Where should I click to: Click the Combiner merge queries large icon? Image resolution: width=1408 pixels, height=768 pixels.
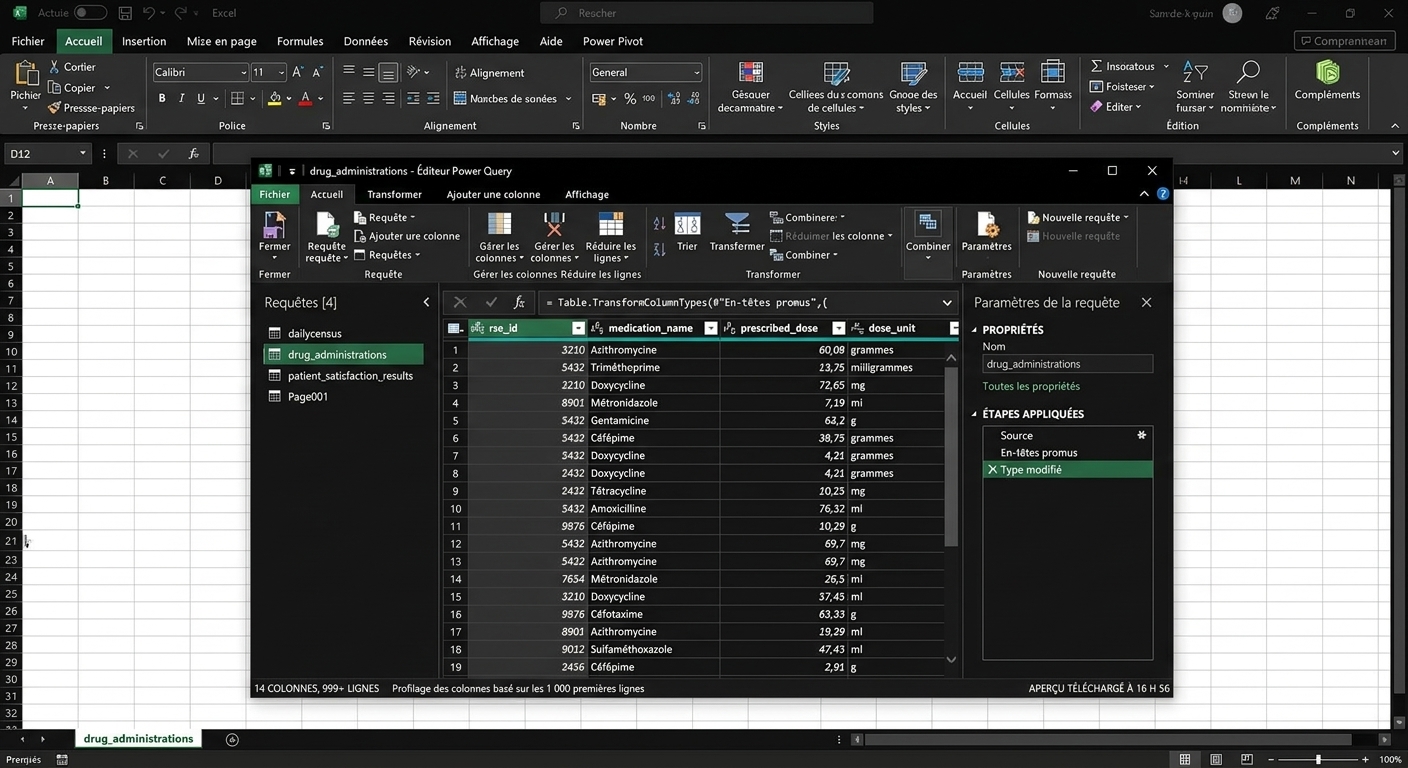(x=928, y=224)
